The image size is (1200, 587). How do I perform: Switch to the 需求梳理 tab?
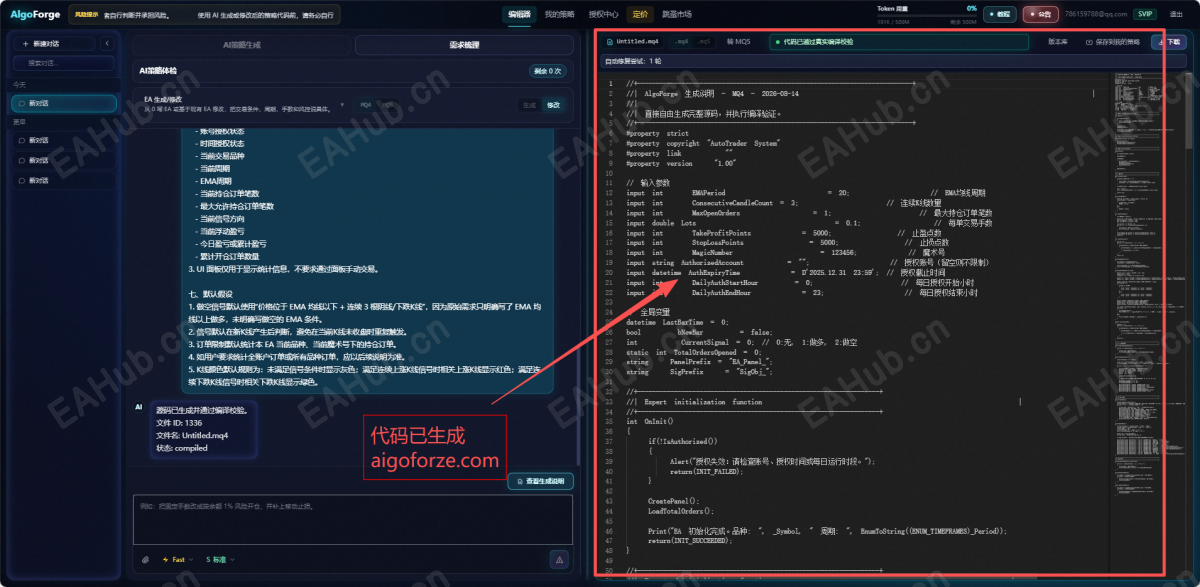coord(464,45)
